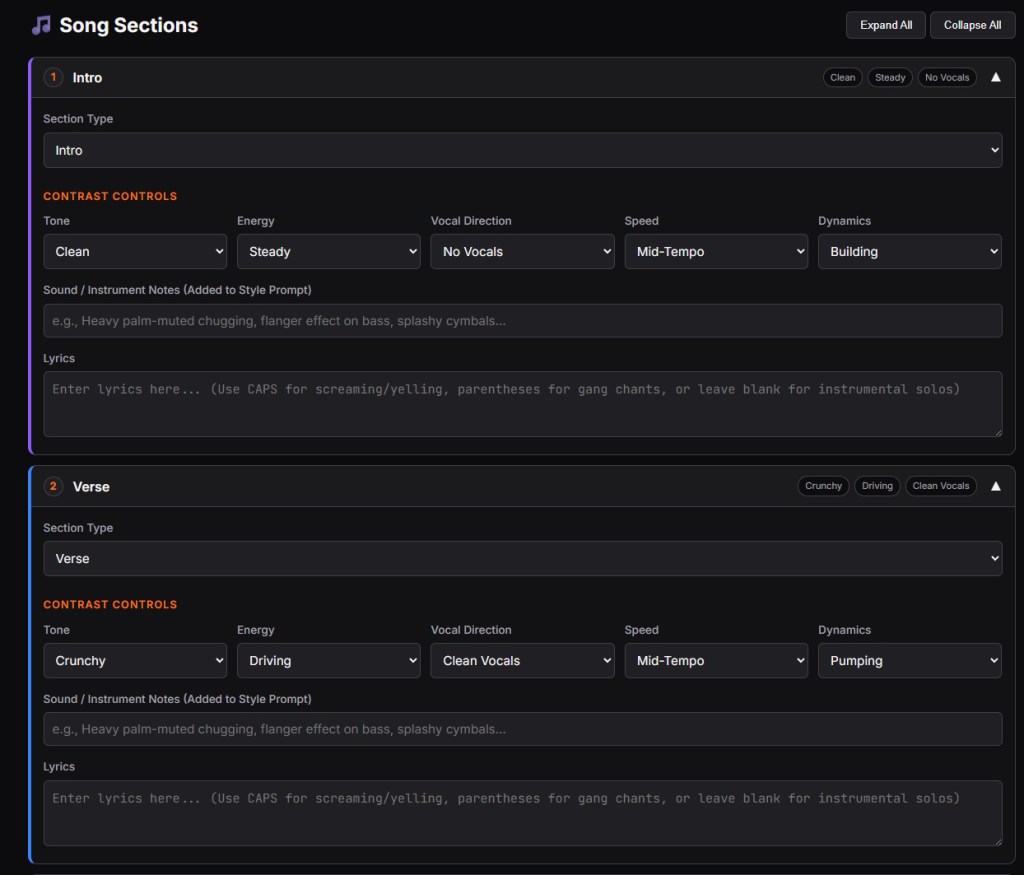Click the Driving tag in Verse header
The height and width of the screenshot is (875, 1024).
point(877,486)
